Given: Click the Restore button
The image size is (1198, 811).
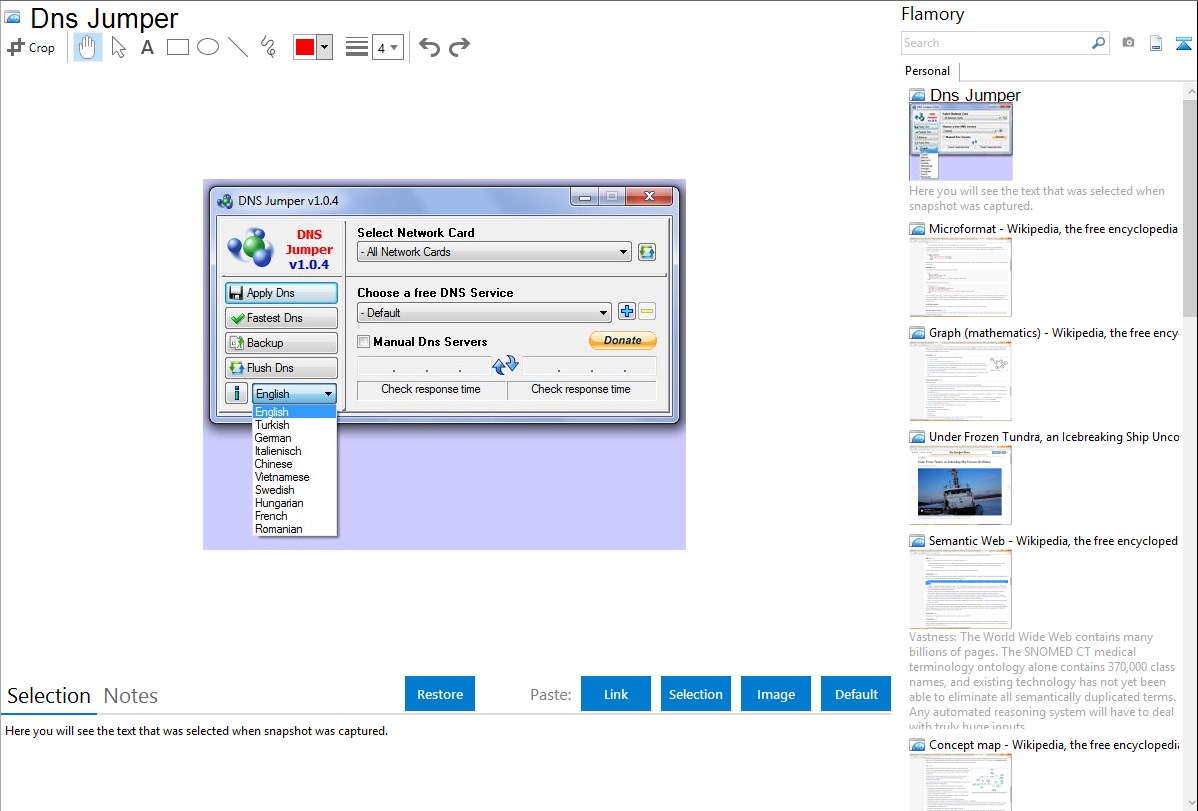Looking at the screenshot, I should [x=440, y=694].
